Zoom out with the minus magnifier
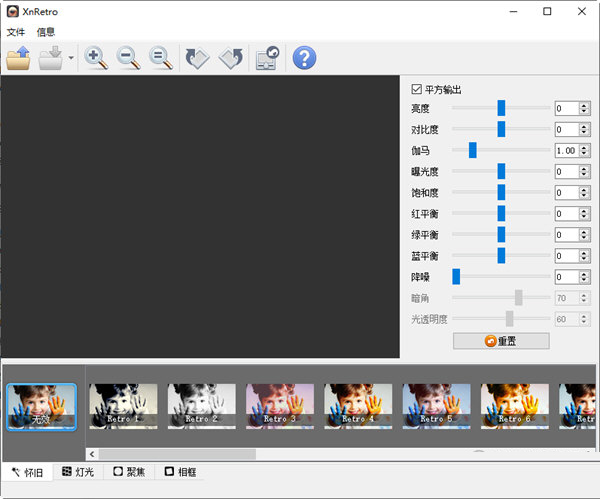The image size is (600, 499). (x=128, y=58)
